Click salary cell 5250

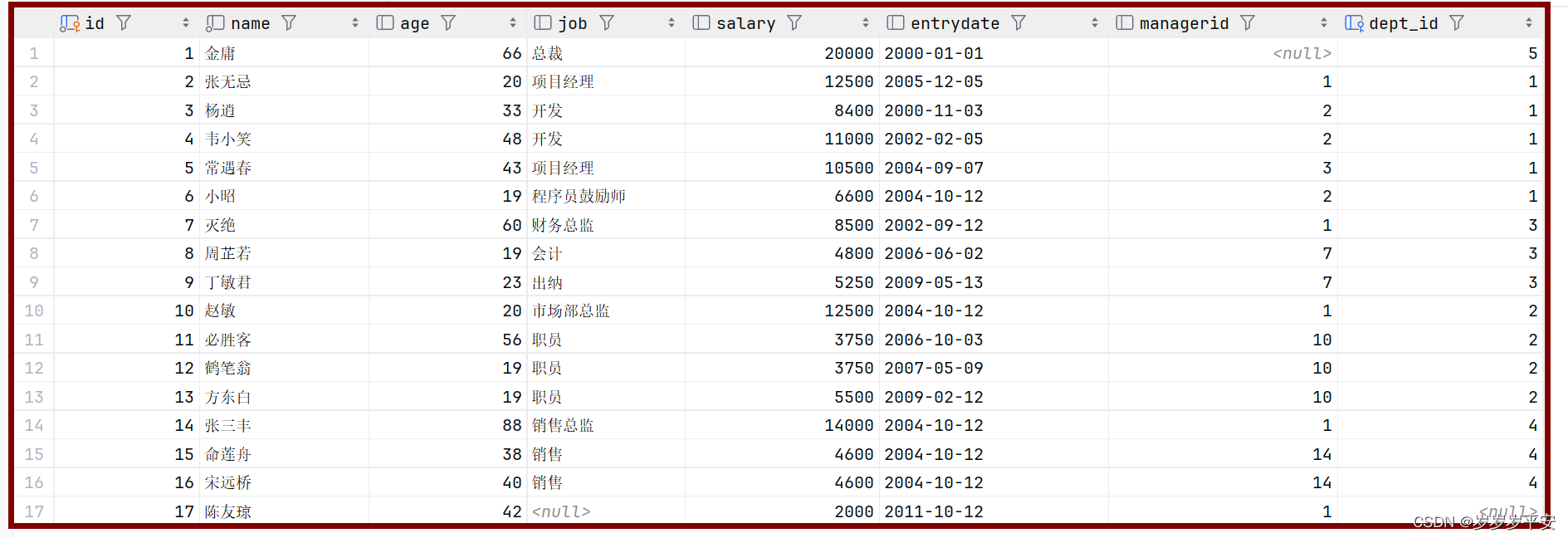pos(854,282)
